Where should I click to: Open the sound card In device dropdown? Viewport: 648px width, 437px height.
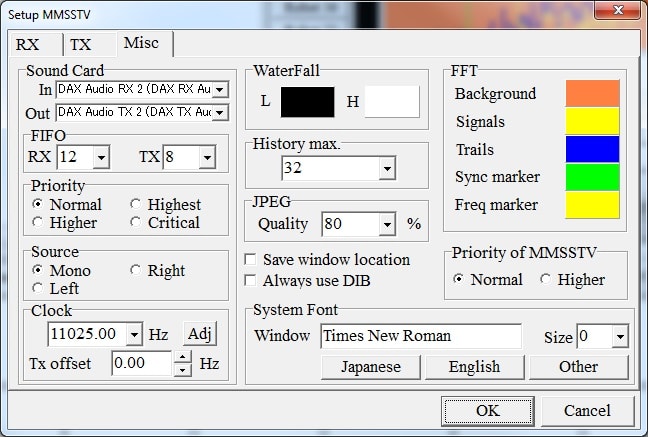[x=220, y=89]
